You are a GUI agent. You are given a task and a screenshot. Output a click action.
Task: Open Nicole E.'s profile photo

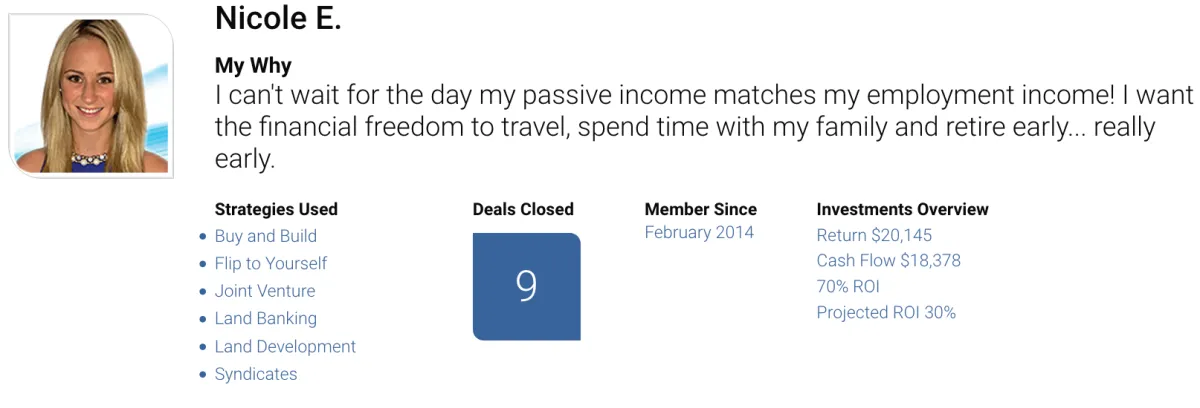pos(91,96)
